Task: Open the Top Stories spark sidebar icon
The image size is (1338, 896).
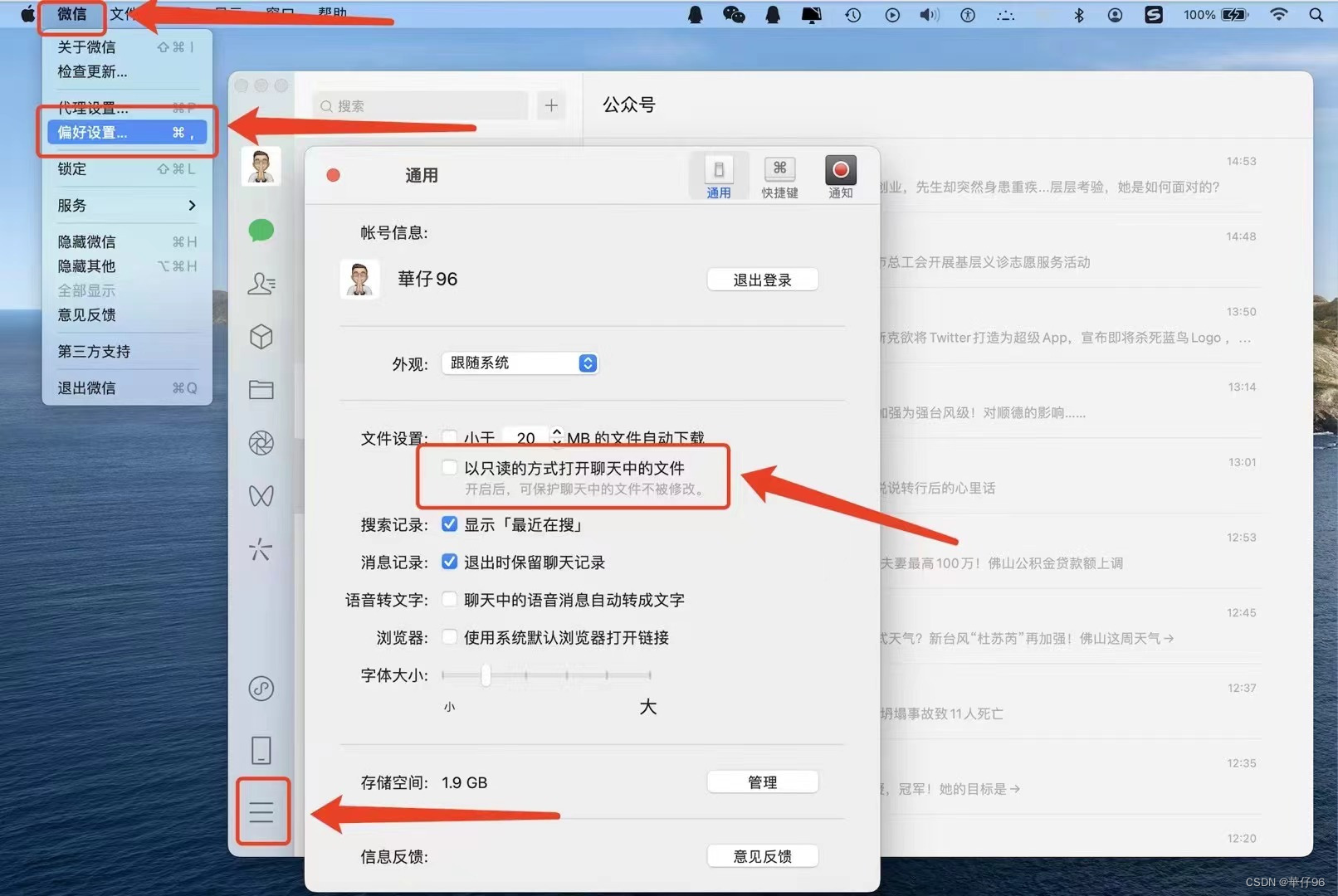Action: 261,549
